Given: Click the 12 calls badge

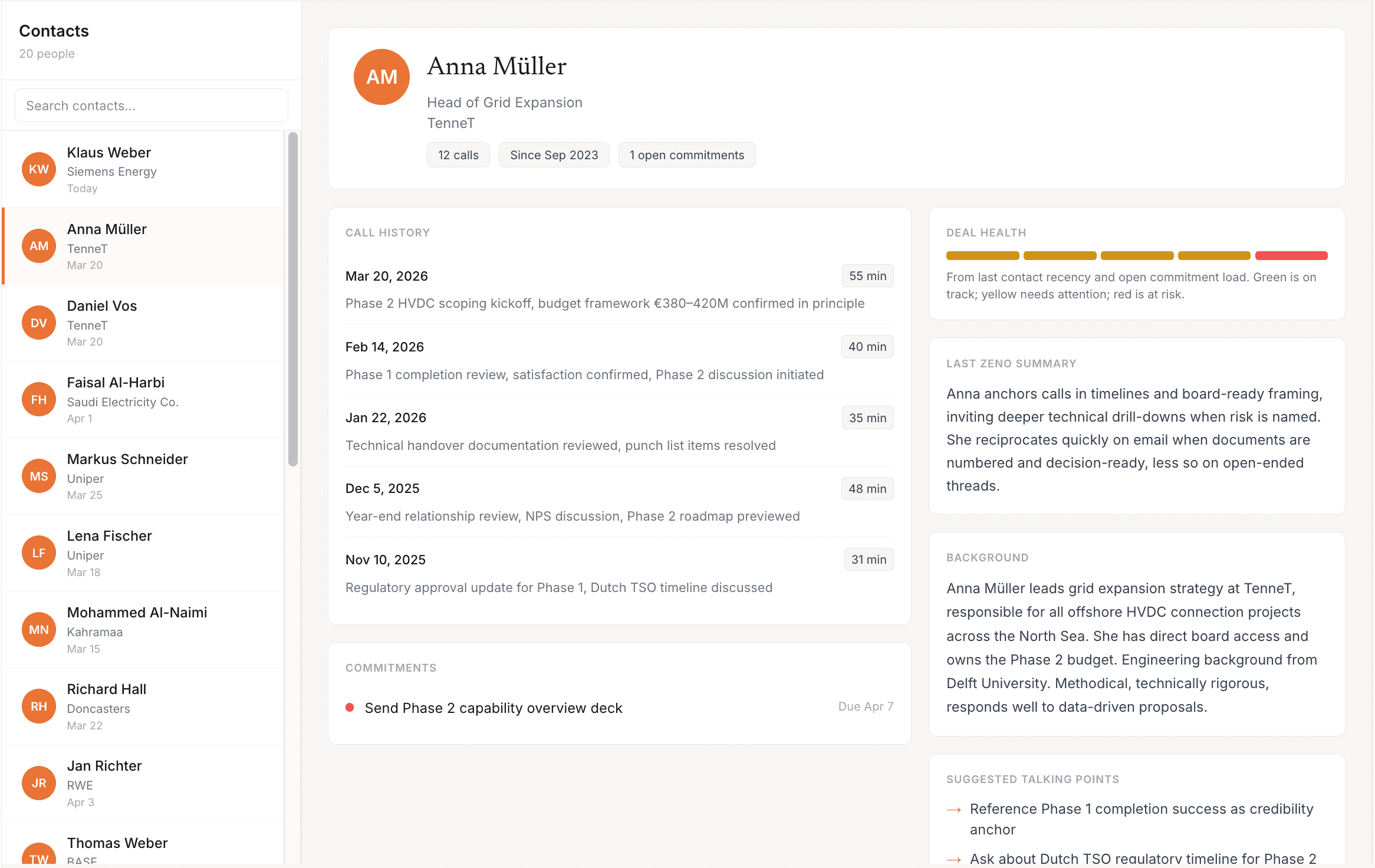Looking at the screenshot, I should coord(458,155).
